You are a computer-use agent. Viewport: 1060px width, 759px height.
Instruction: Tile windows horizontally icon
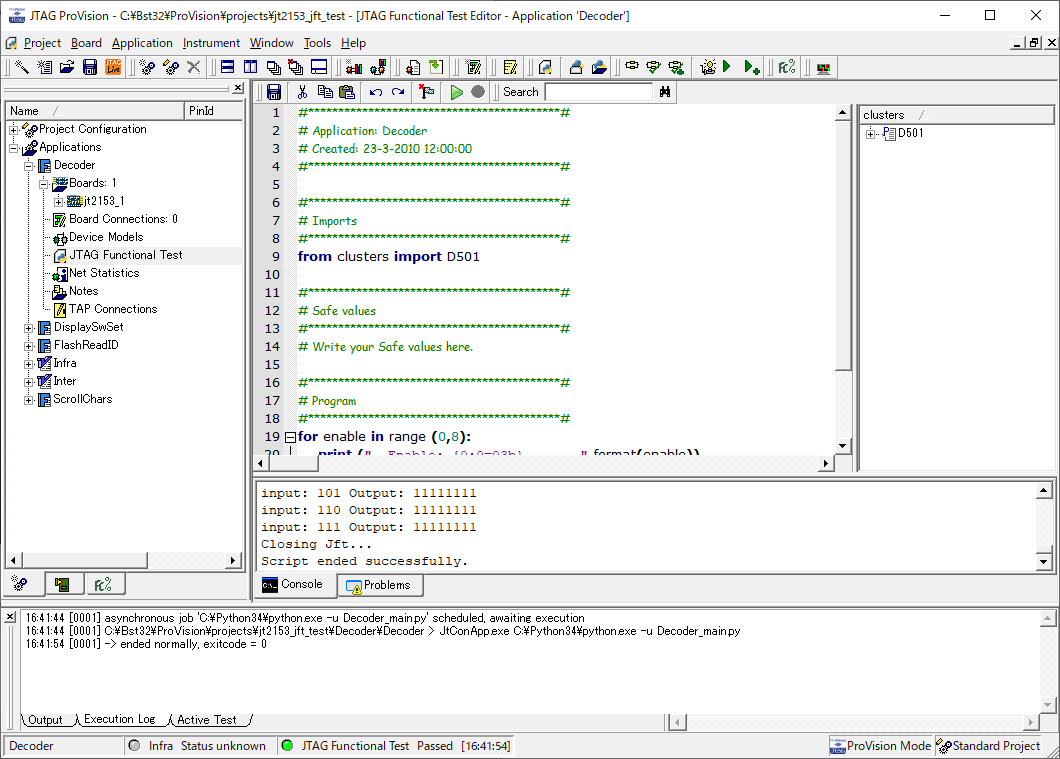click(228, 67)
